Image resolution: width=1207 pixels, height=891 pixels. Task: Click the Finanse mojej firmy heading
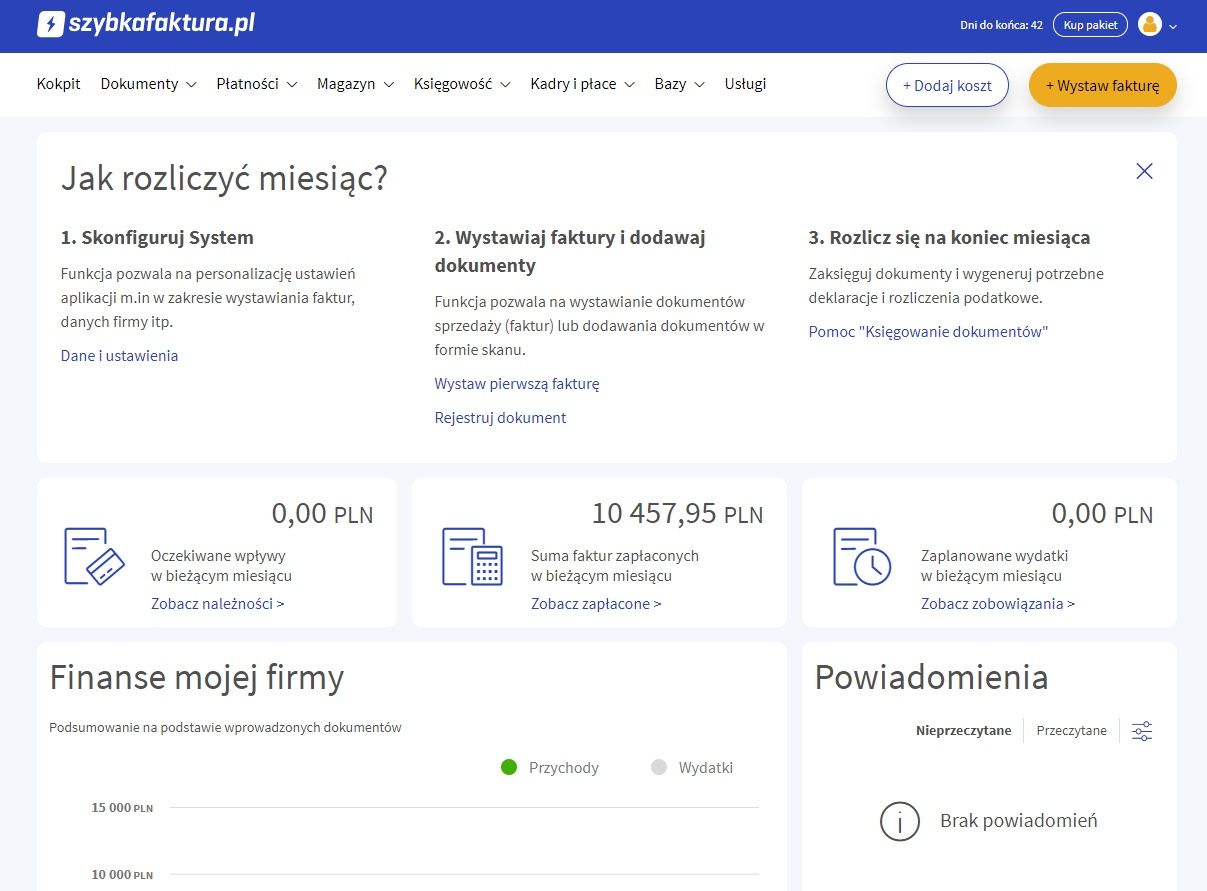(197, 678)
